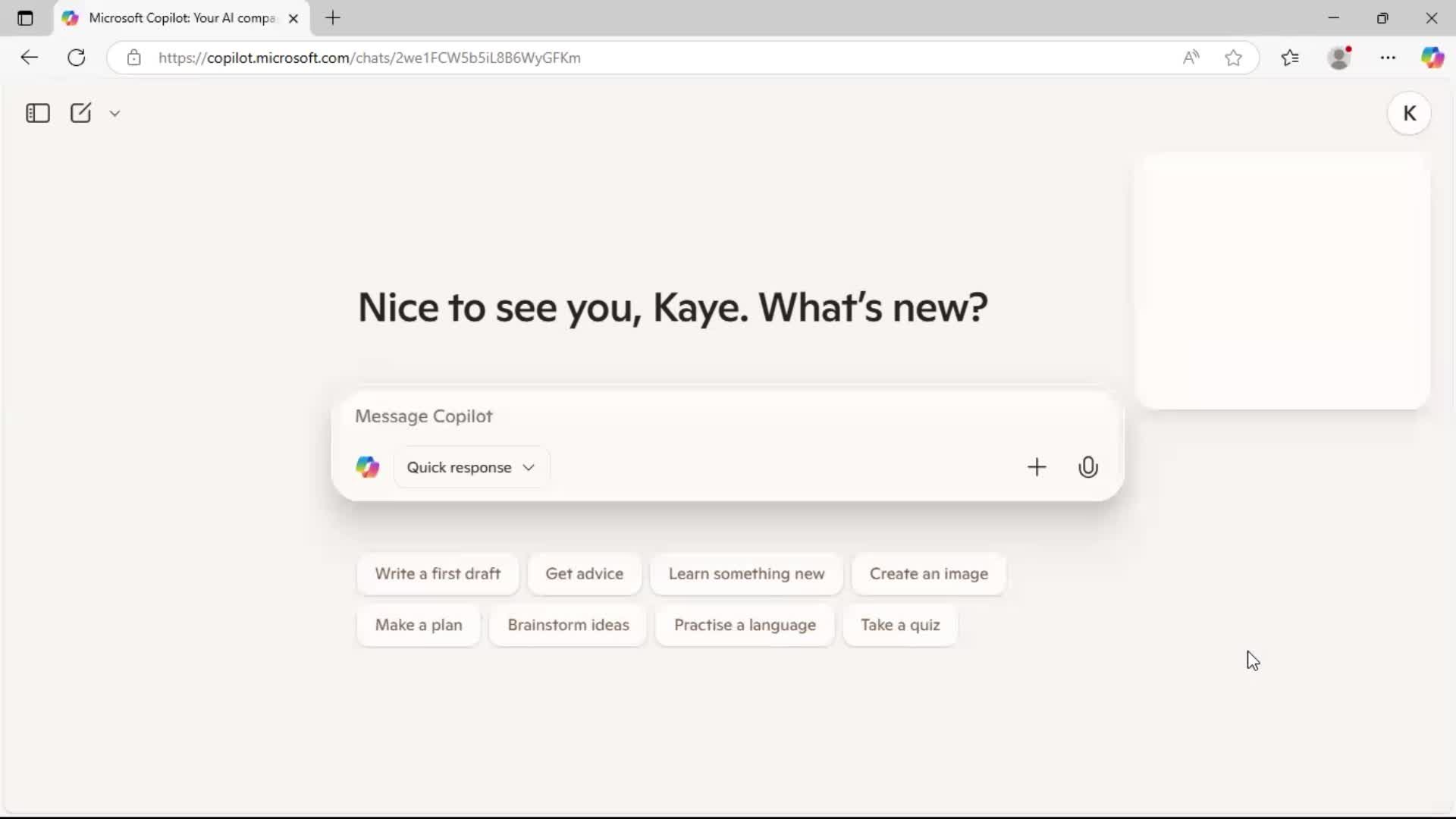The width and height of the screenshot is (1456, 819).
Task: Refresh the page
Action: coord(77,58)
